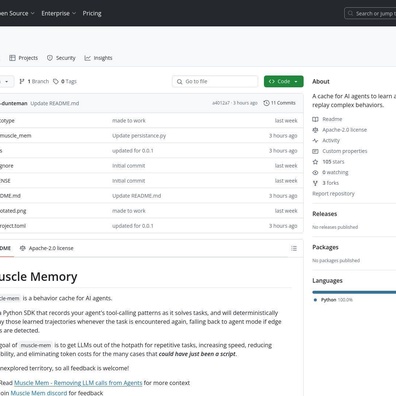Click the blue Python color dot

point(315,300)
